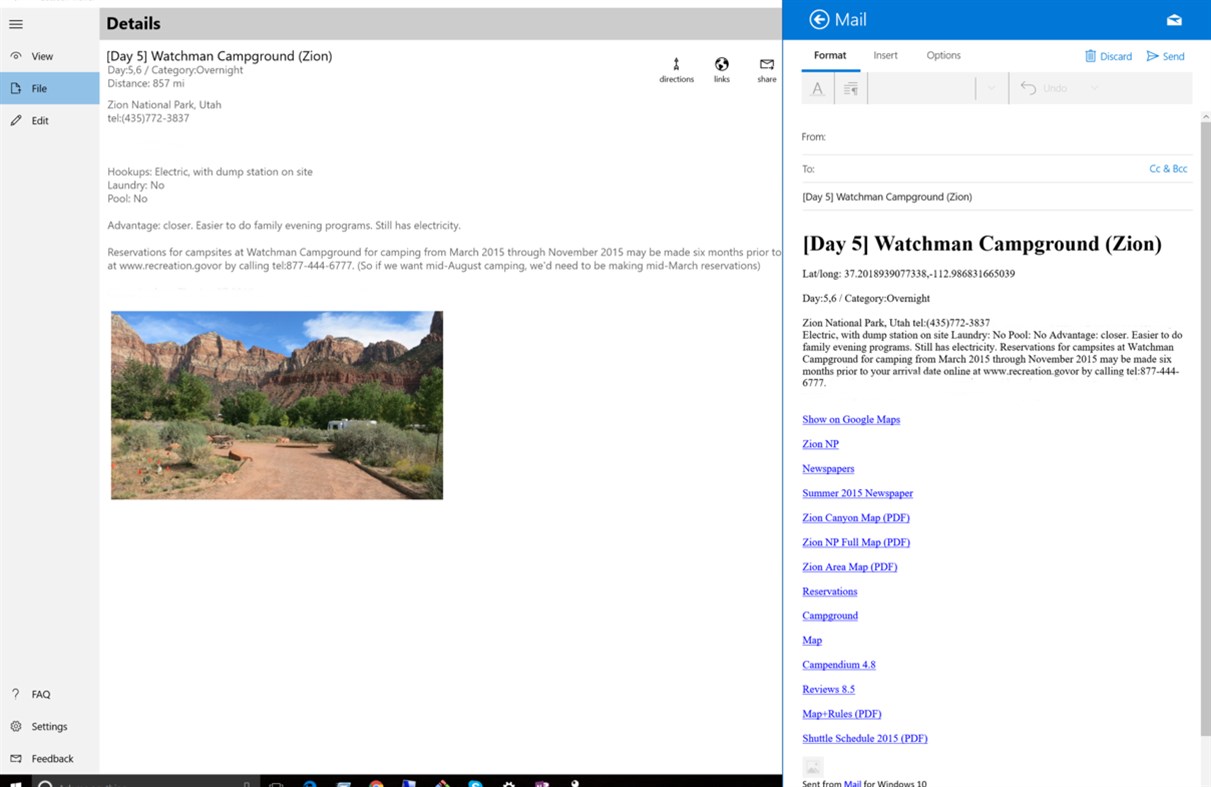Open the Campendium 4.8 link
Screen dimensions: 1211x787
[838, 664]
